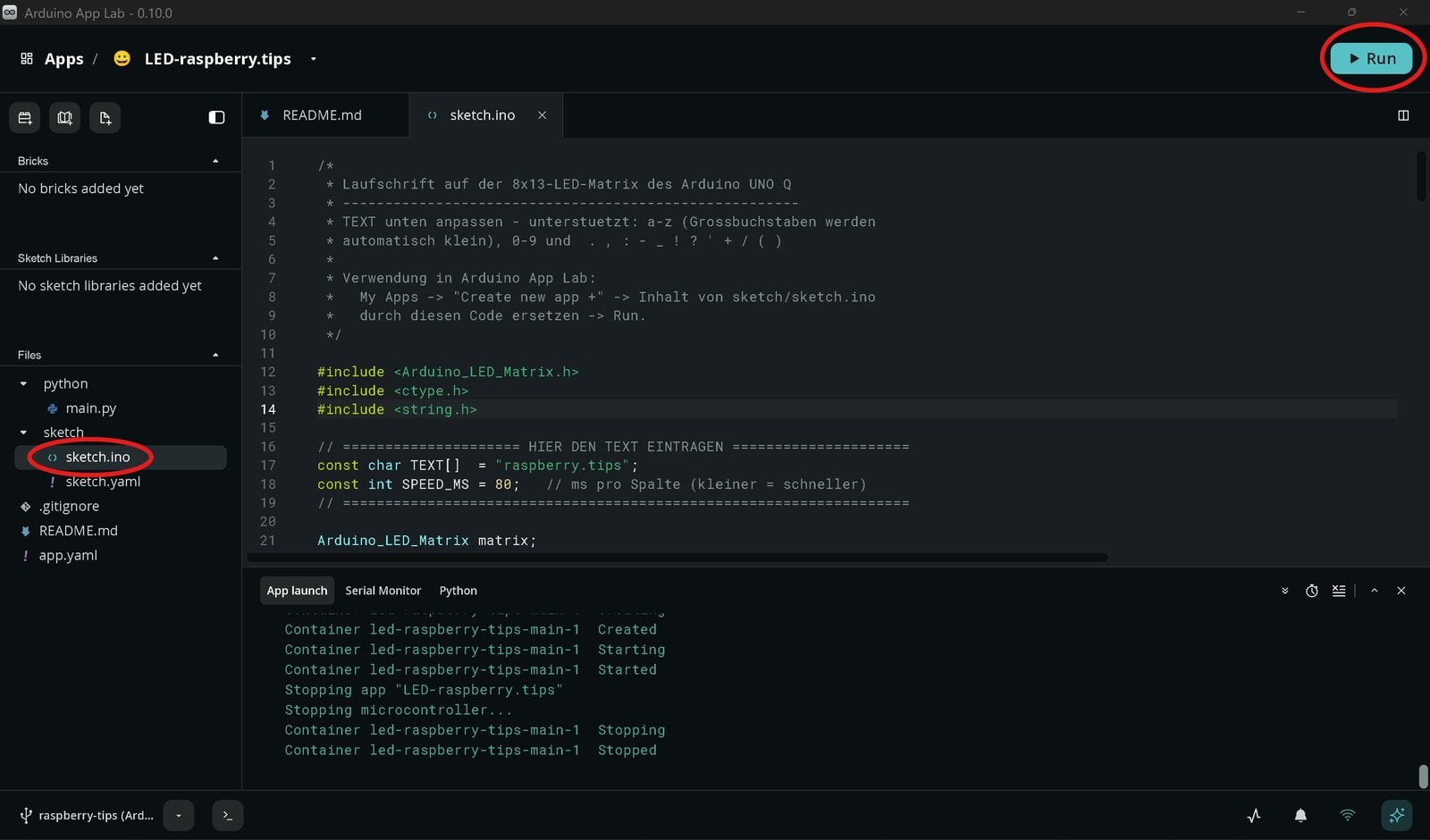The width and height of the screenshot is (1430, 840).
Task: Click markdown icon on README.md tab
Action: pos(265,115)
